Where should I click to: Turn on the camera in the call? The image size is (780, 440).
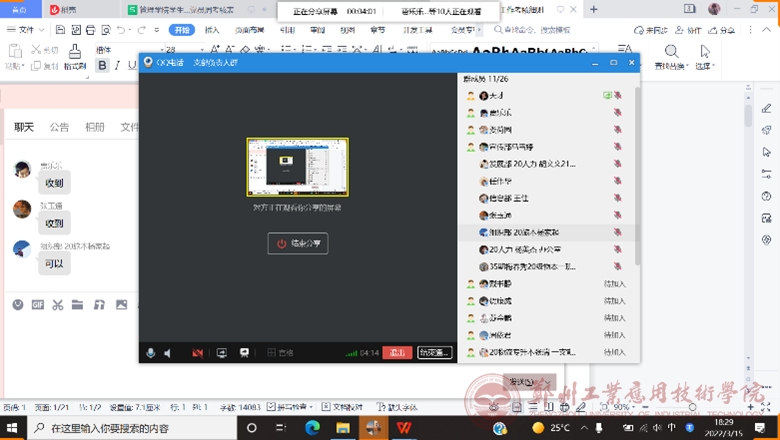[197, 353]
